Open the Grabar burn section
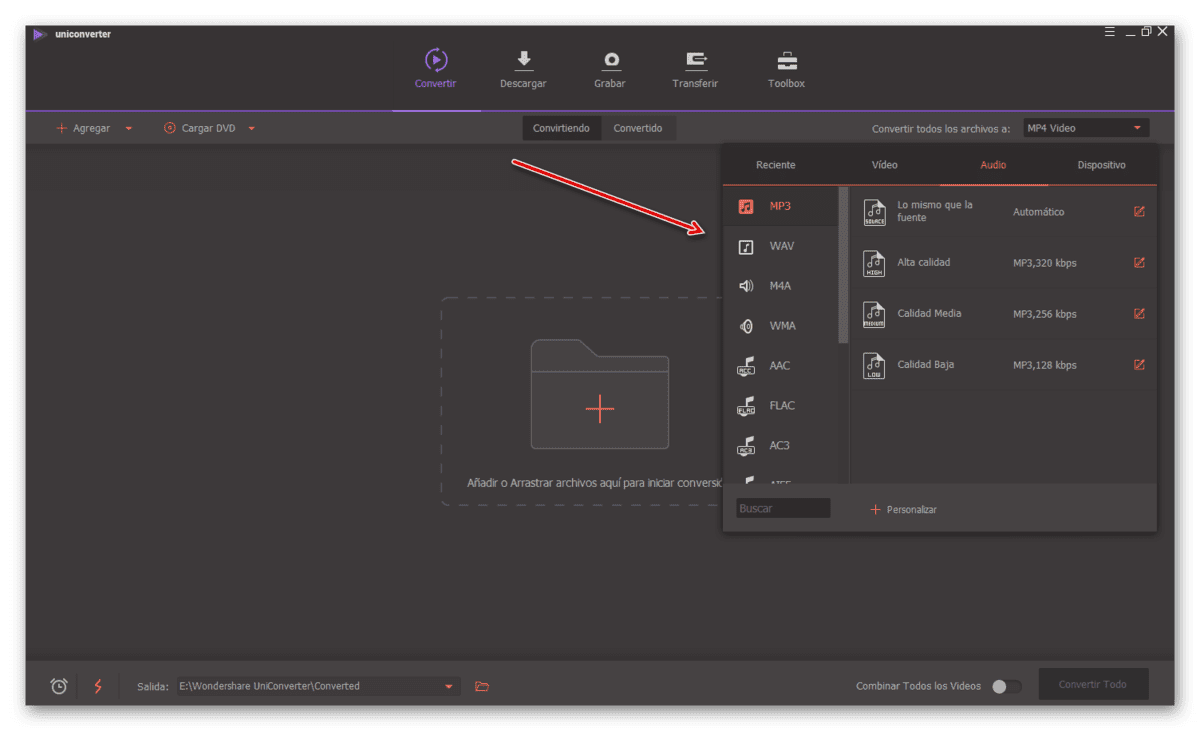The image size is (1200, 731). [x=610, y=69]
